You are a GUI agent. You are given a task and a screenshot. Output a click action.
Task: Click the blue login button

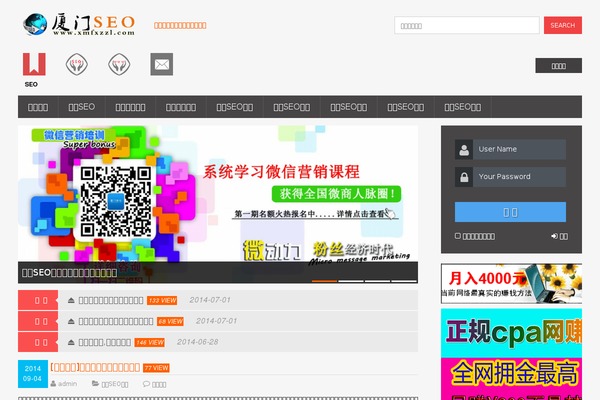click(x=510, y=212)
